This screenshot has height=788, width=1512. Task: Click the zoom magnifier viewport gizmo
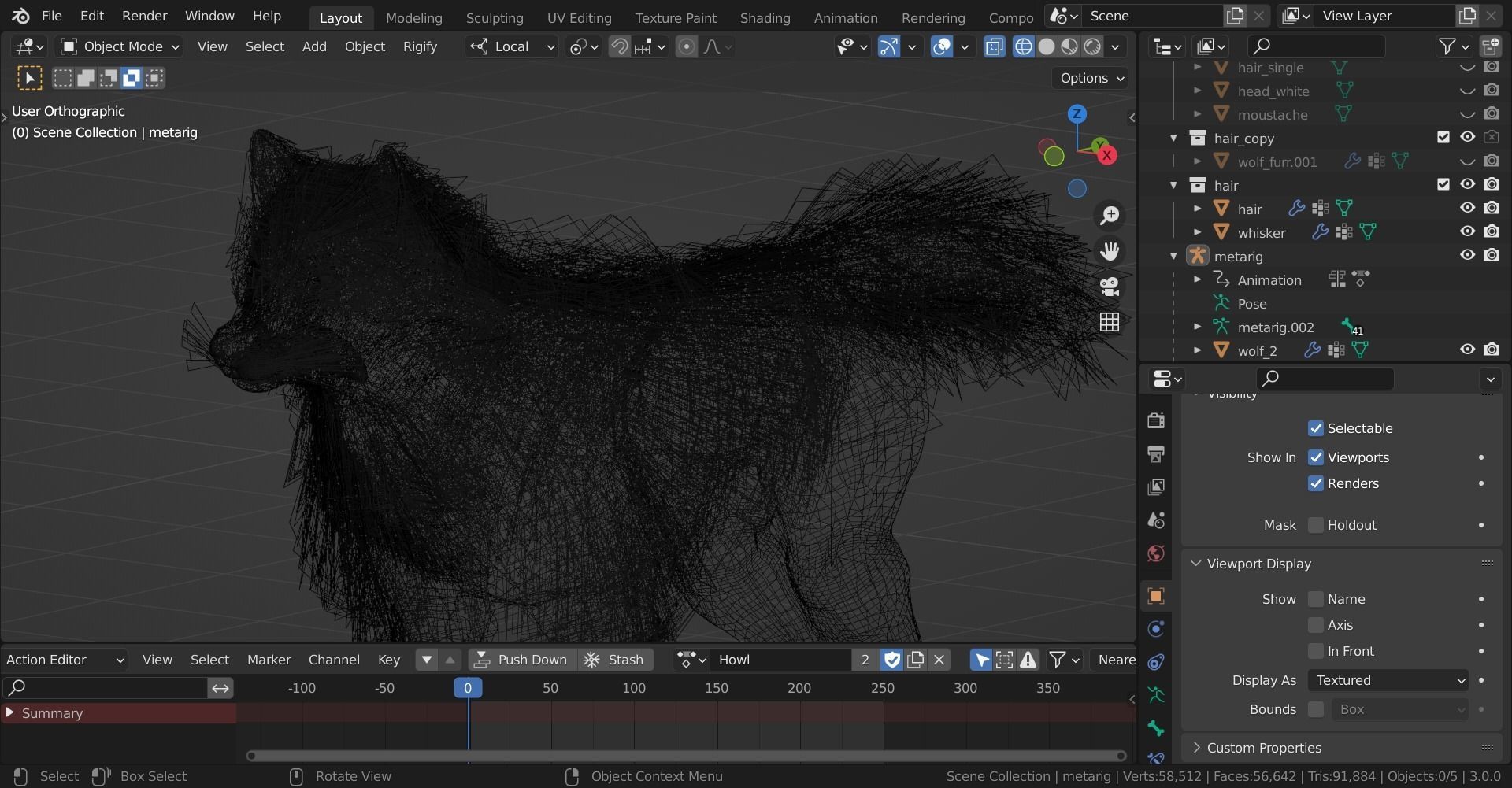click(x=1110, y=216)
